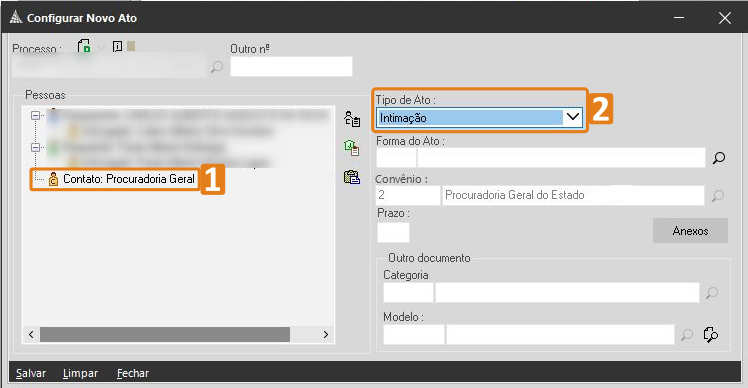
Task: Click the Forma do Ato code field
Action: (396, 157)
